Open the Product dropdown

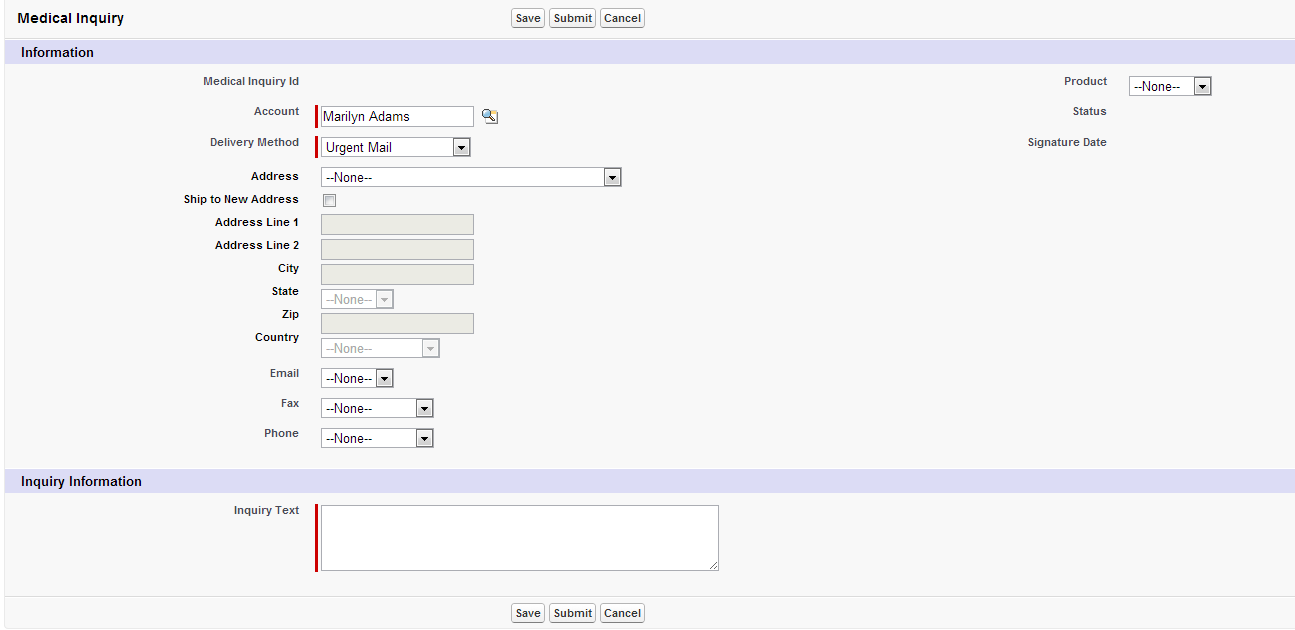click(1170, 87)
